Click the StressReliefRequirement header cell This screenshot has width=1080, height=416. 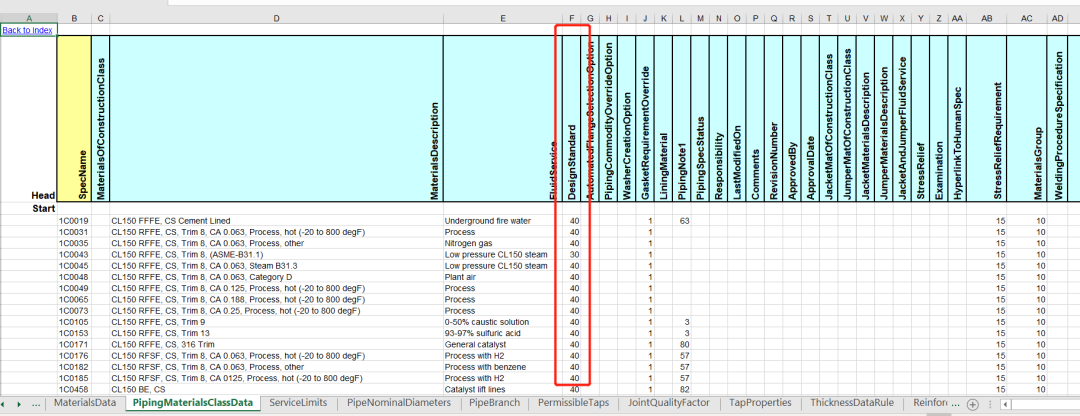pos(986,118)
